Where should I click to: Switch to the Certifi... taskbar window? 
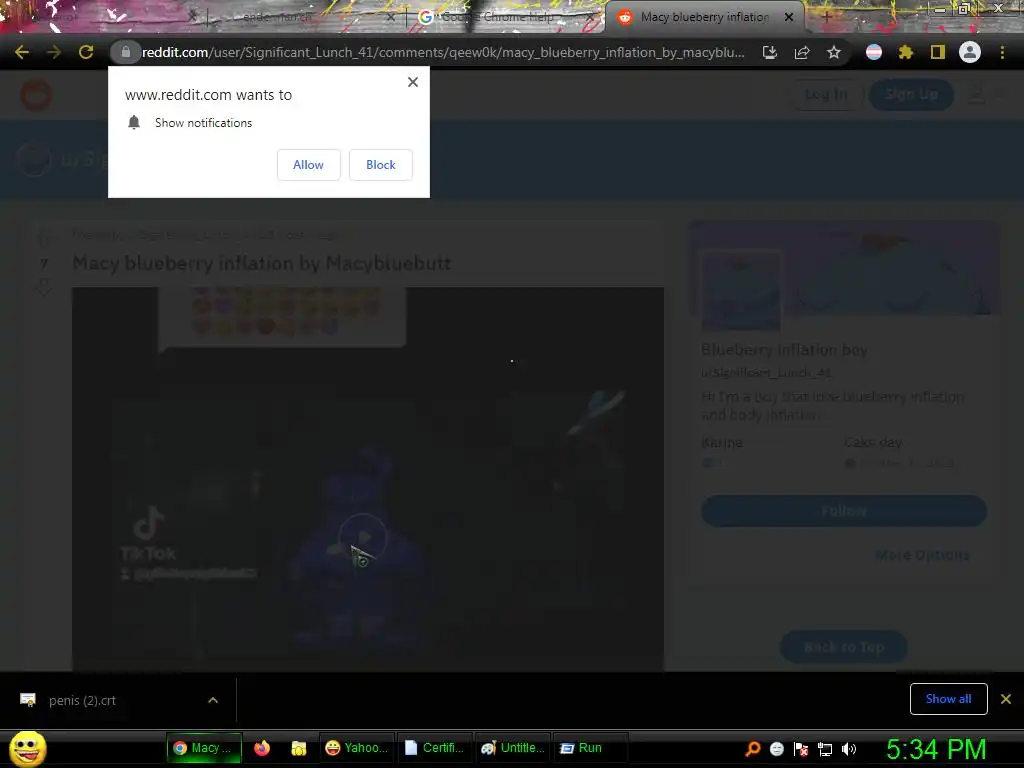(x=435, y=748)
